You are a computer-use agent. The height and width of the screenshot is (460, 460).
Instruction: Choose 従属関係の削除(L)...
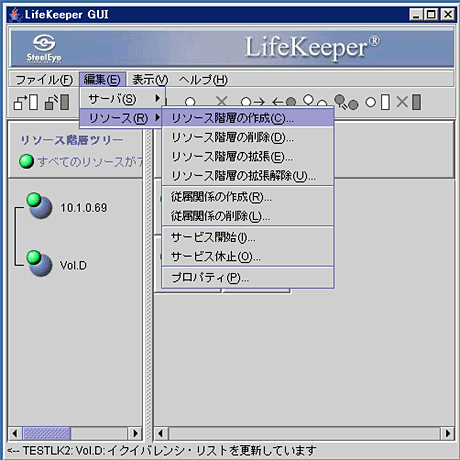[248, 216]
